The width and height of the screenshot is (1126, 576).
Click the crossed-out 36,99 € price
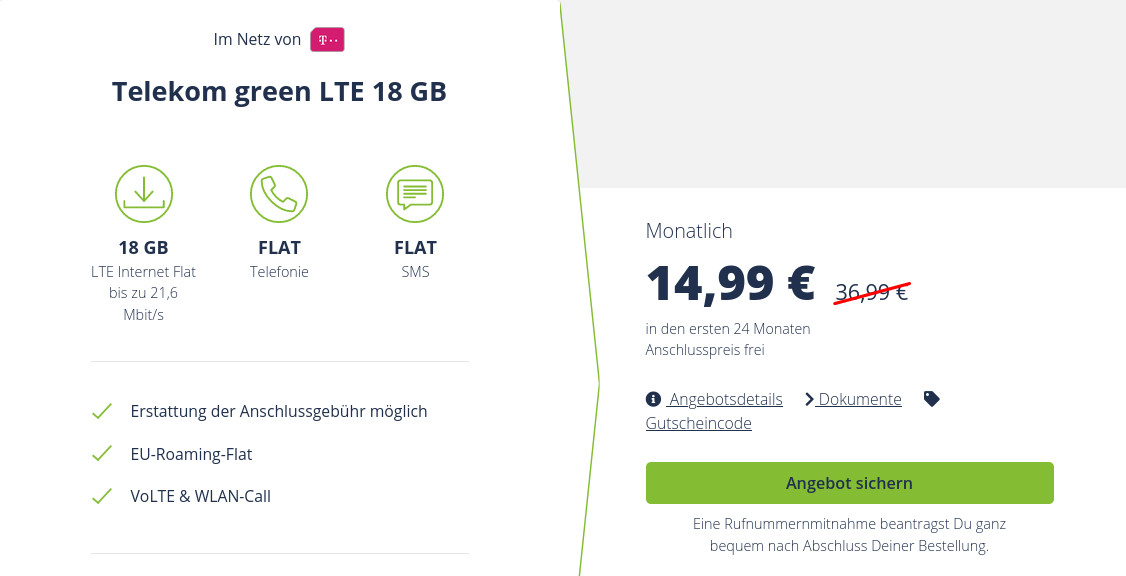[871, 292]
